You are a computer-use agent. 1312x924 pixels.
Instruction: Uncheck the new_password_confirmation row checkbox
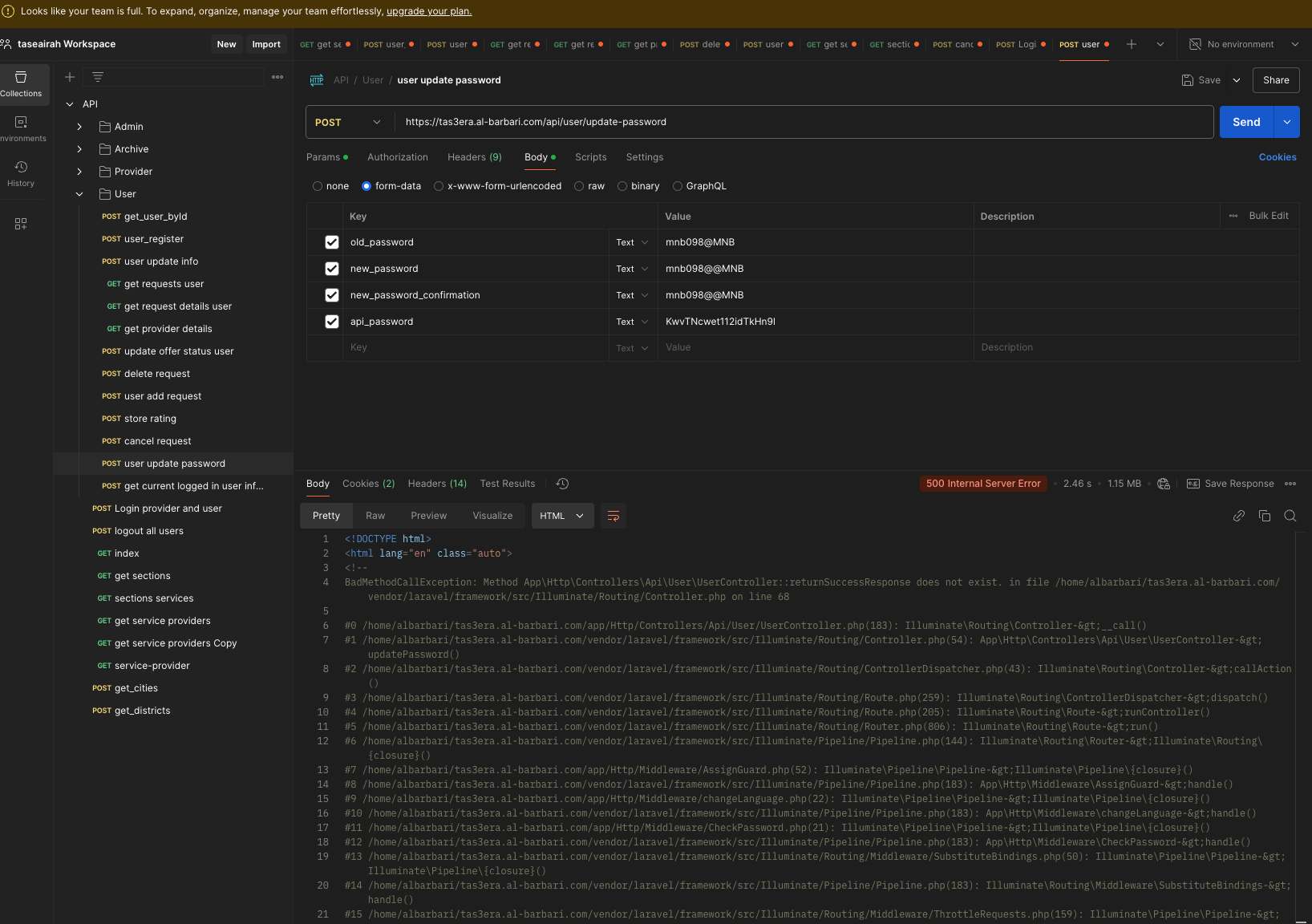(x=332, y=295)
